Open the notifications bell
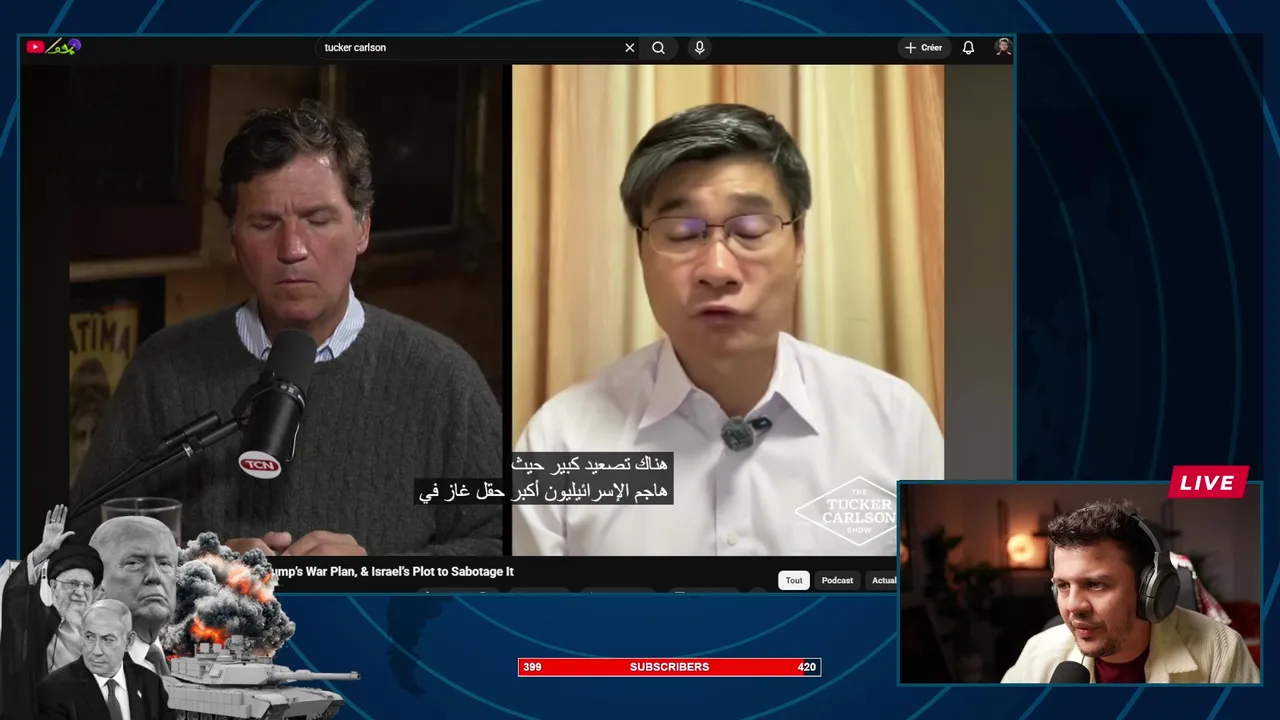This screenshot has height=720, width=1280. point(968,47)
